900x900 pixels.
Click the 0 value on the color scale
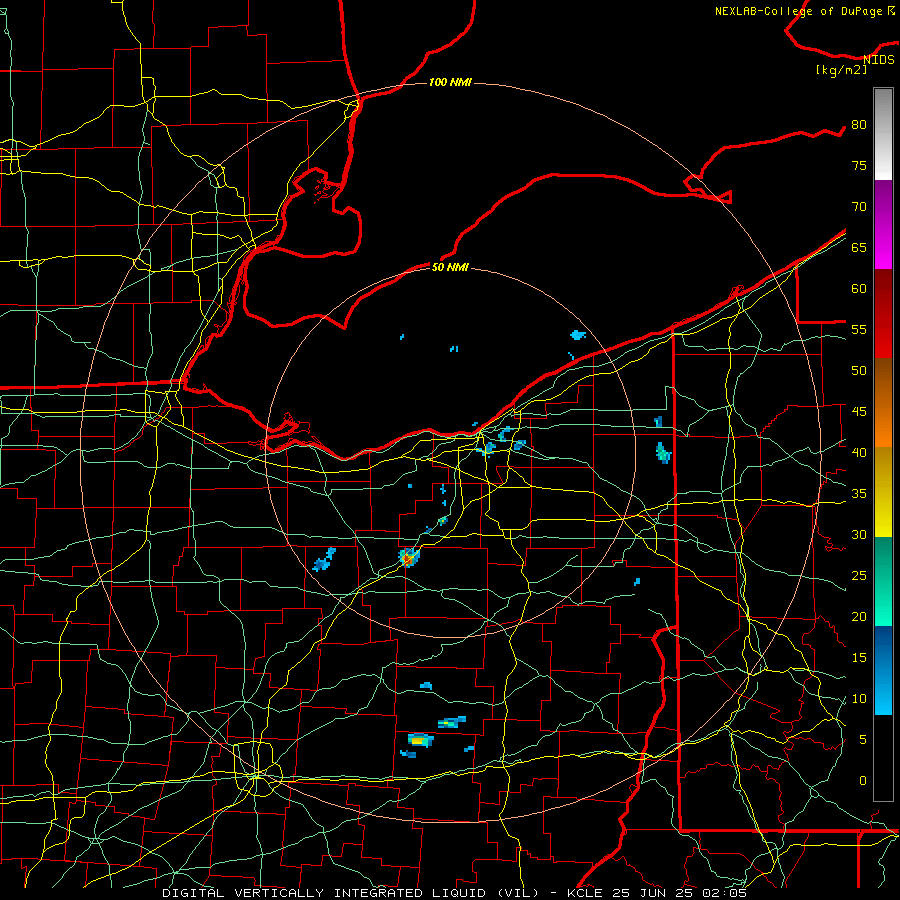pyautogui.click(x=863, y=780)
